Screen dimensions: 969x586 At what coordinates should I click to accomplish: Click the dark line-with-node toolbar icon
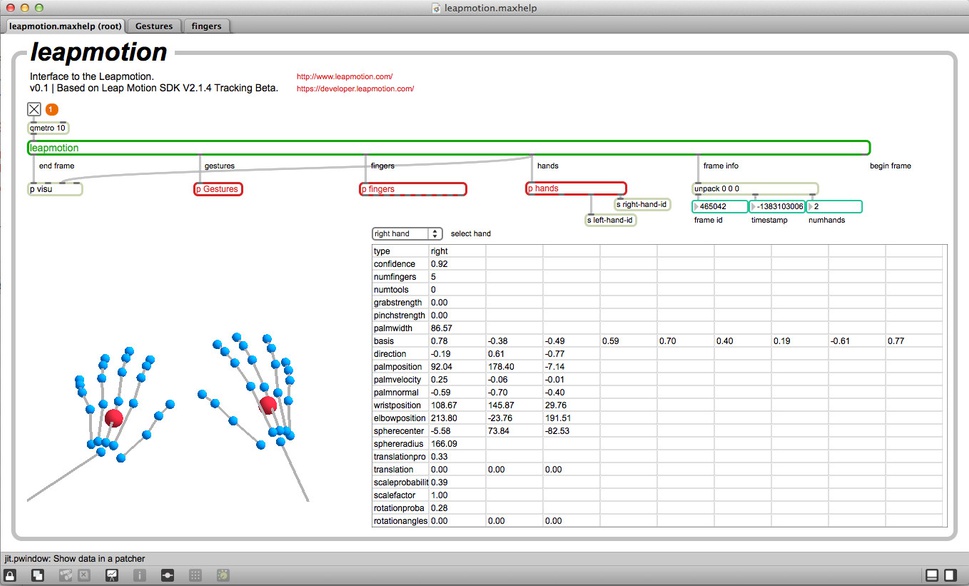click(x=167, y=575)
